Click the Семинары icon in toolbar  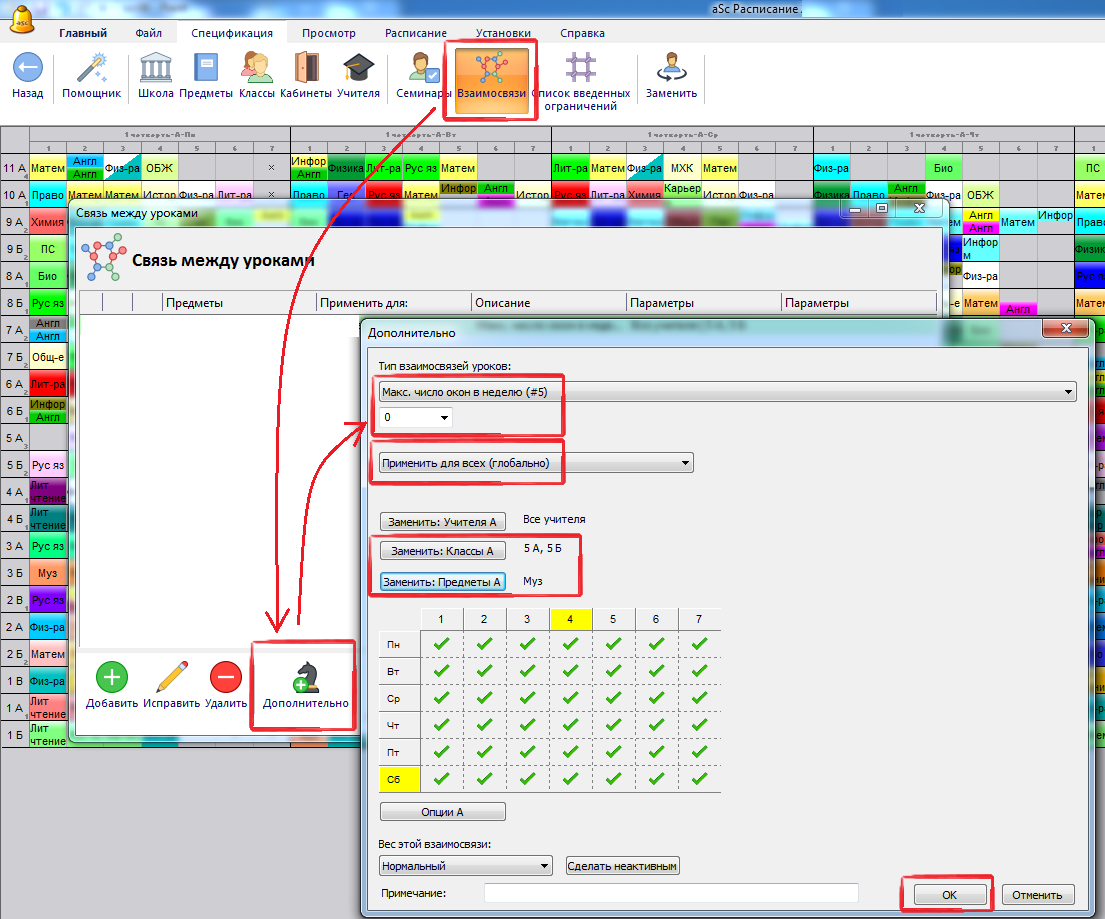pyautogui.click(x=424, y=68)
